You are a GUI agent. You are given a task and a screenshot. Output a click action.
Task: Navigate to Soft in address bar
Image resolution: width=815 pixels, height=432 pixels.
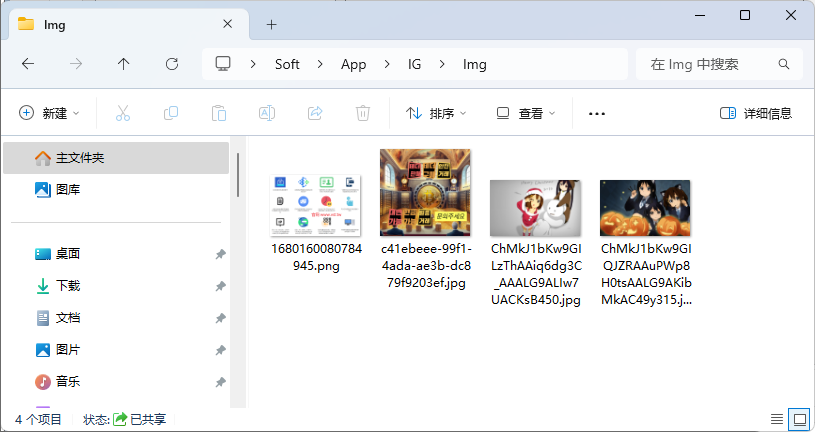[287, 64]
